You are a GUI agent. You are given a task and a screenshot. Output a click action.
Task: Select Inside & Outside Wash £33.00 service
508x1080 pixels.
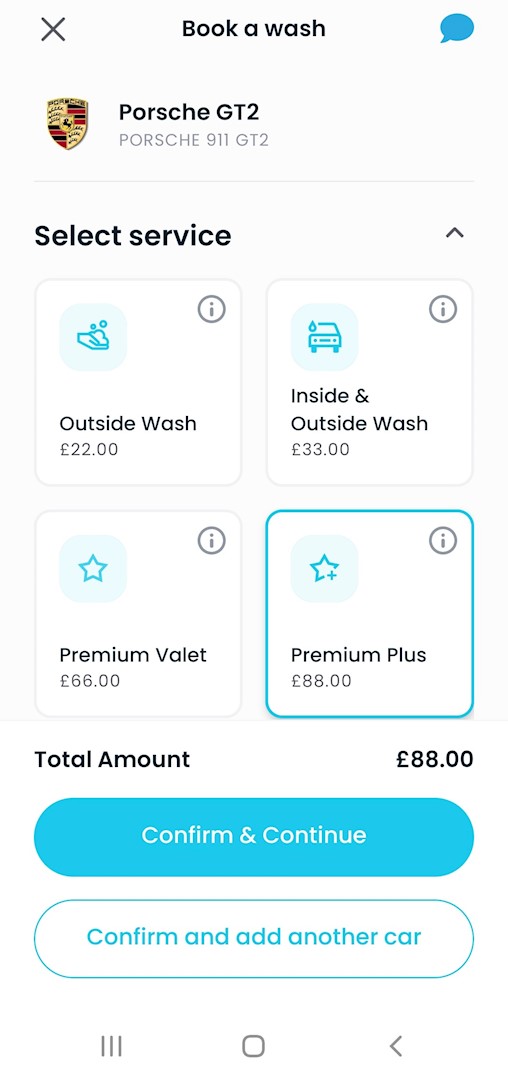click(x=370, y=382)
